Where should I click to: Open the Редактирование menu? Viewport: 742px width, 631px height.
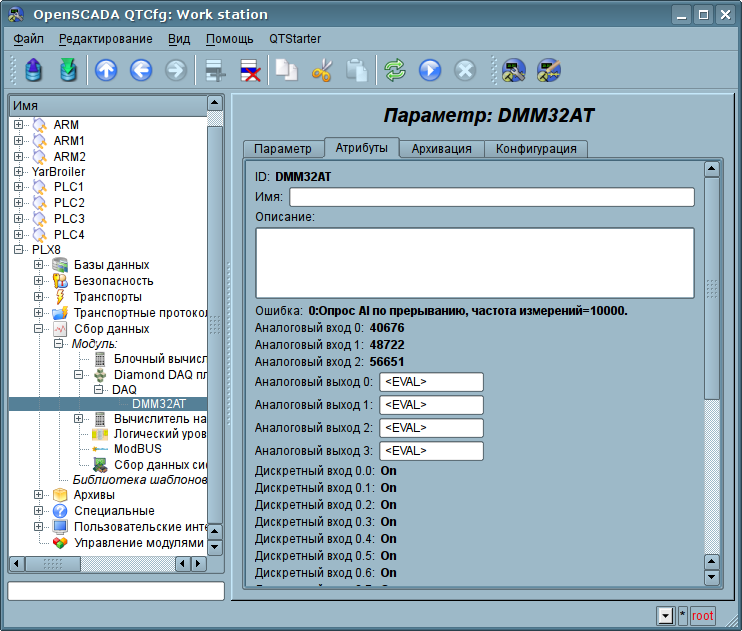(106, 39)
